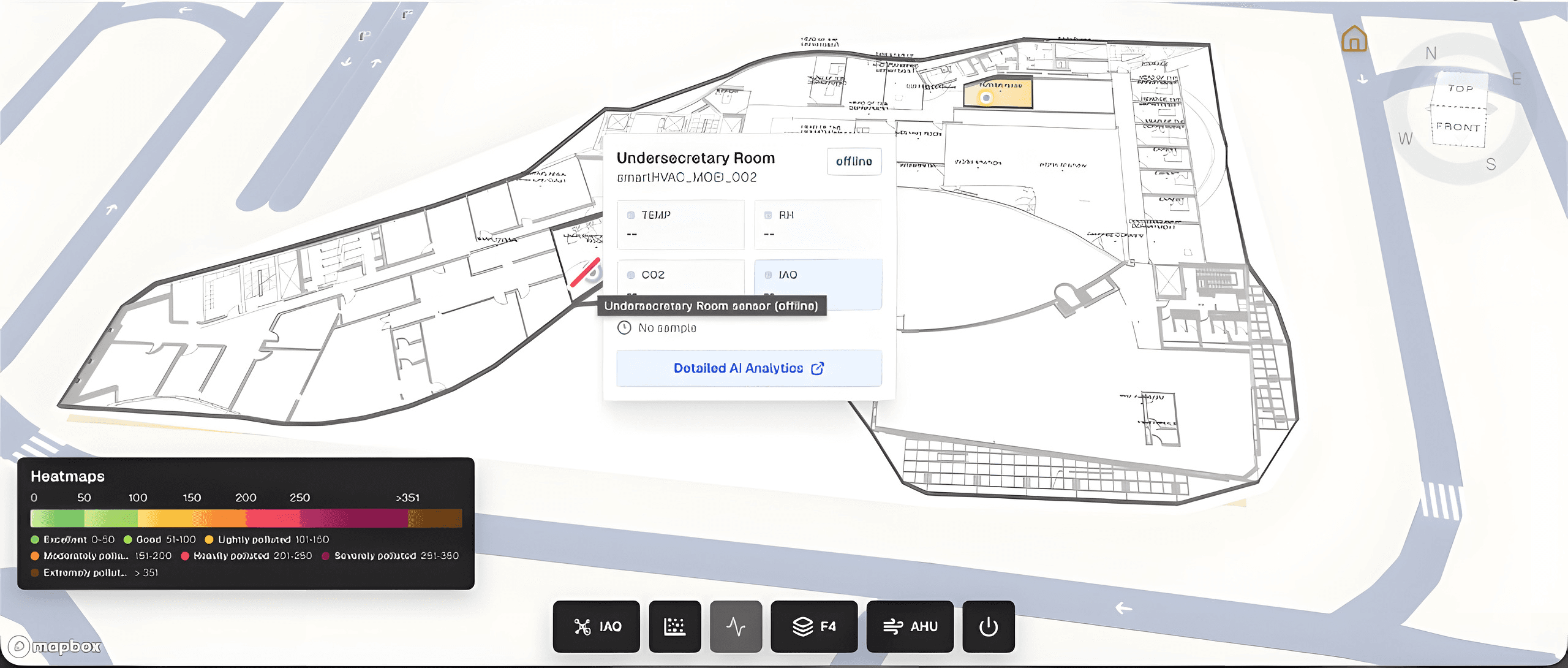Click the IAQ fan button in toolbar
The width and height of the screenshot is (1568, 668).
[597, 626]
